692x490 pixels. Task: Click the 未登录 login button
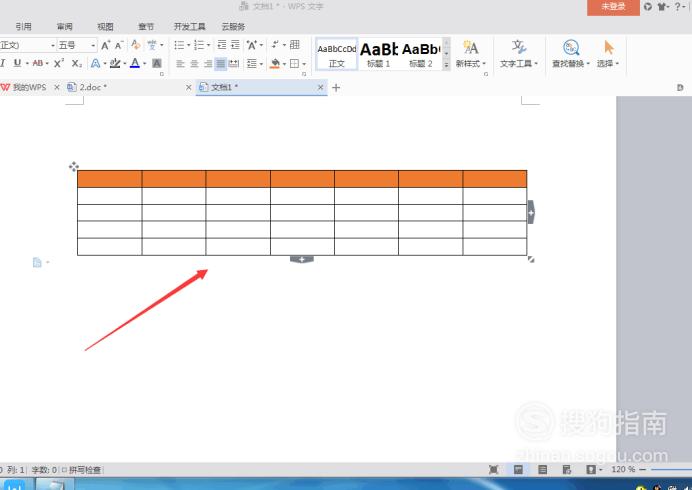click(x=613, y=7)
